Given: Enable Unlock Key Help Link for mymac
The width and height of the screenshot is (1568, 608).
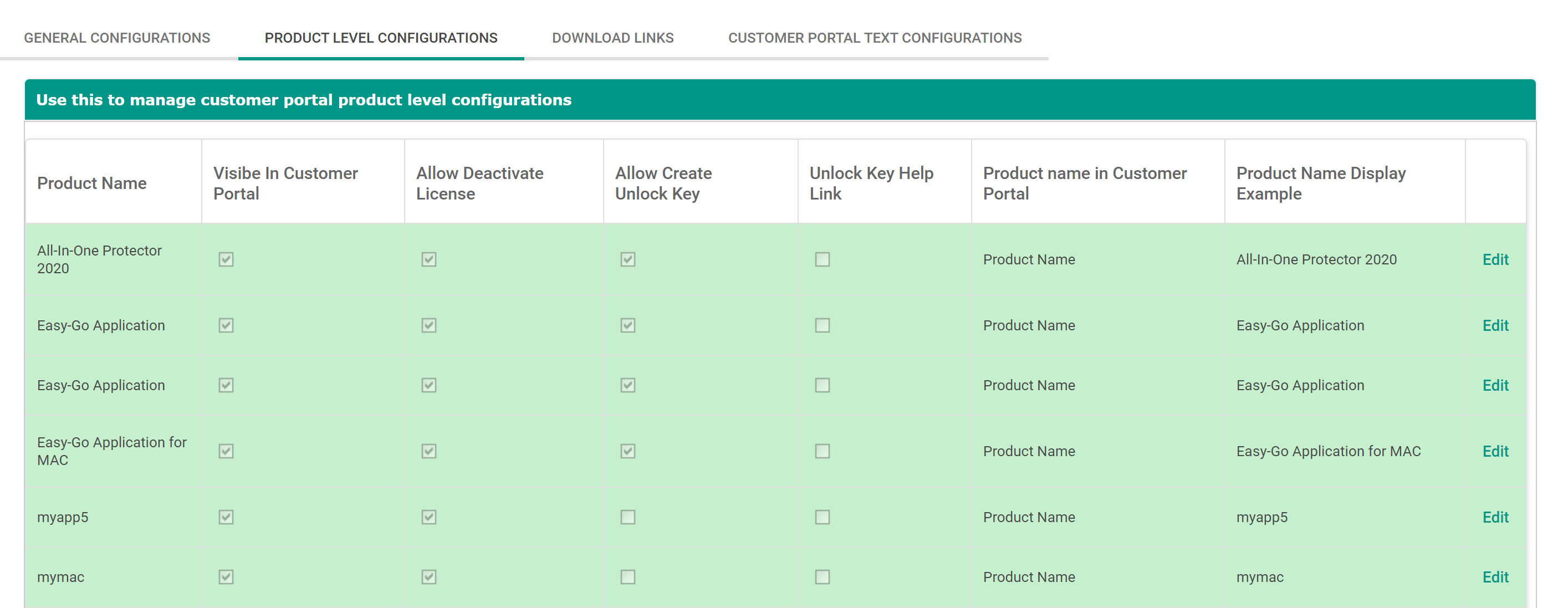Looking at the screenshot, I should [x=822, y=577].
